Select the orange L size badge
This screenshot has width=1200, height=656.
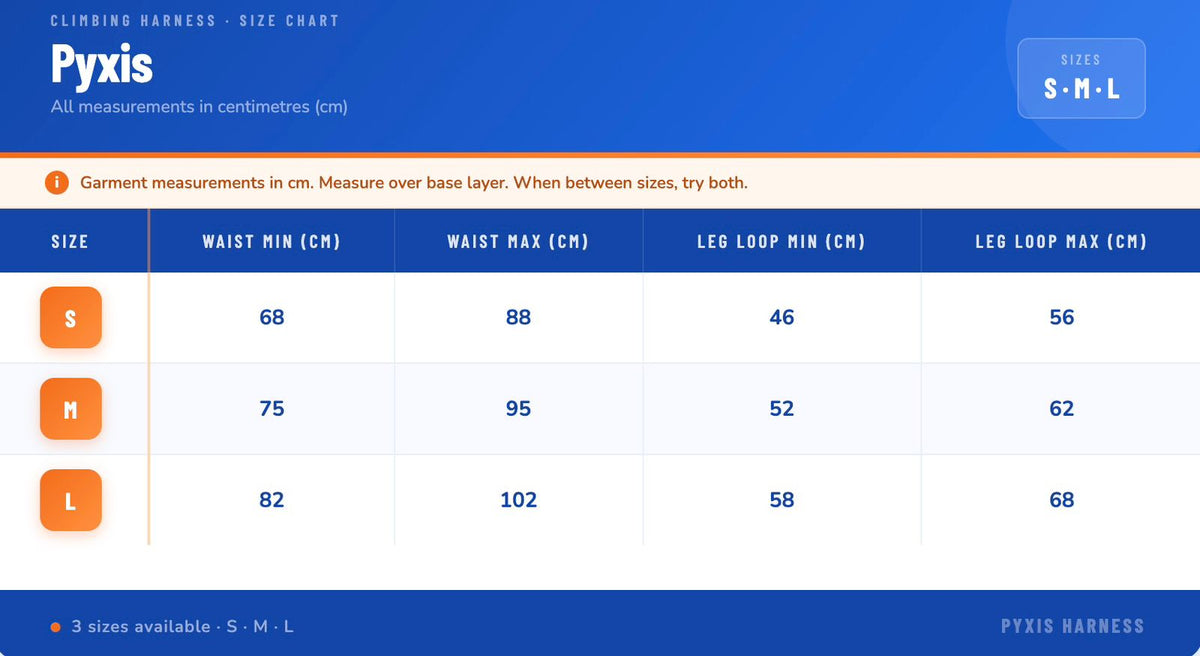point(71,500)
